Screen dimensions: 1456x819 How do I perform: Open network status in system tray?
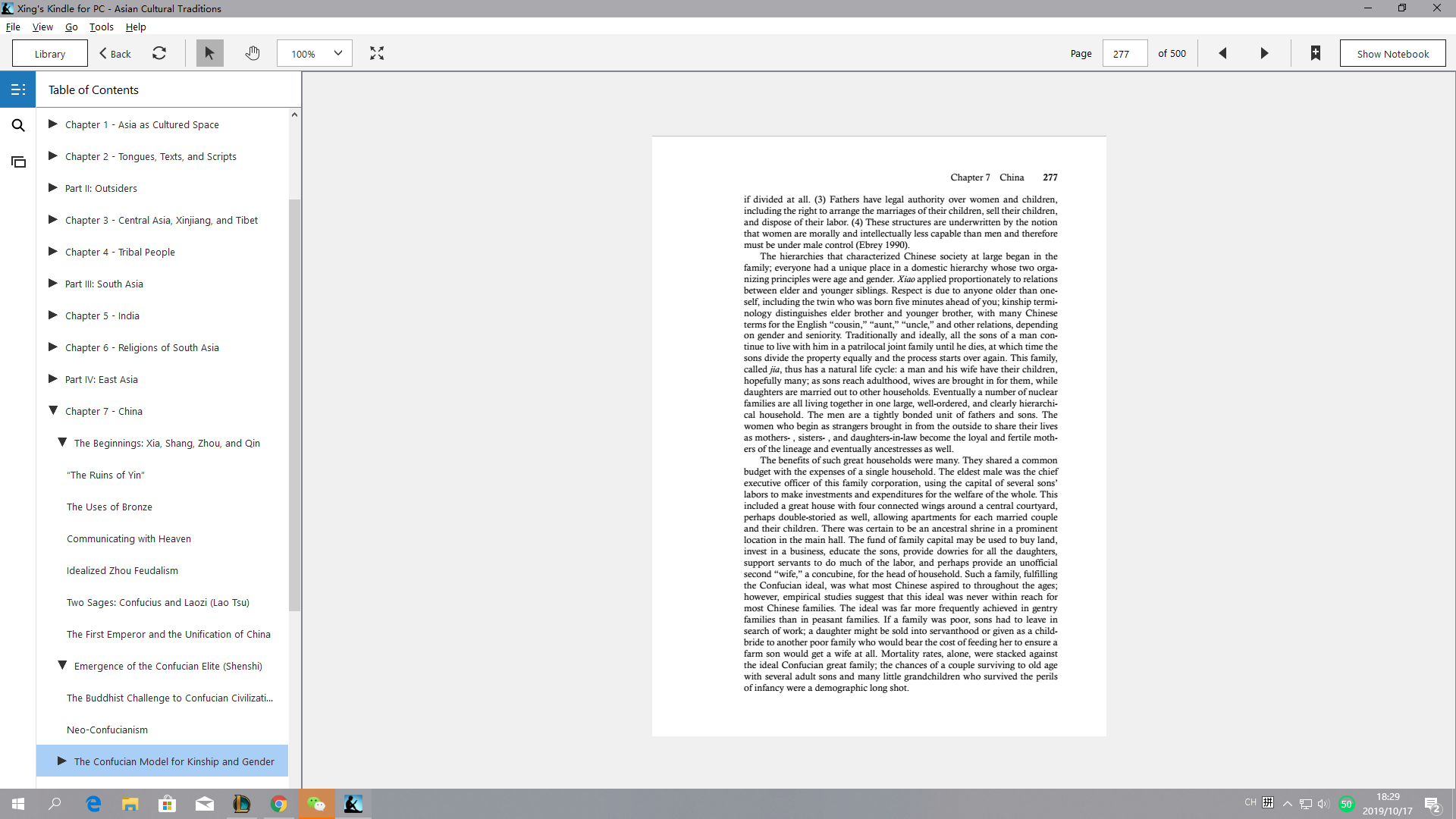click(x=1306, y=804)
